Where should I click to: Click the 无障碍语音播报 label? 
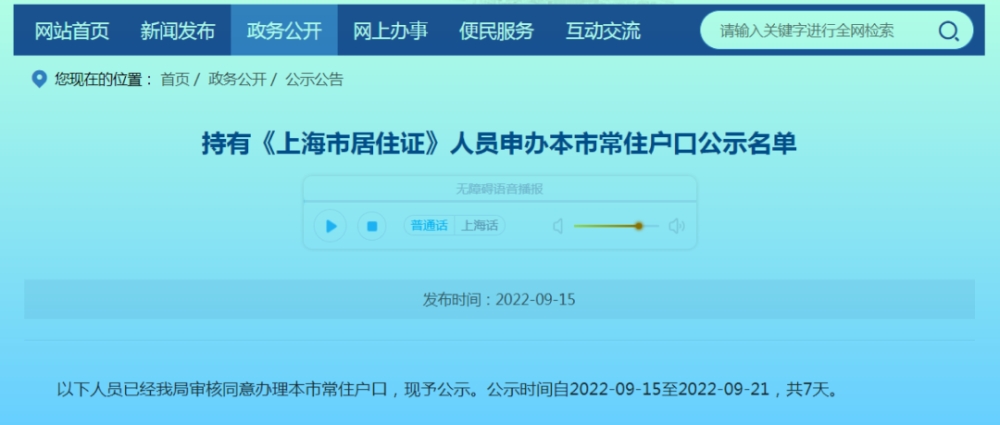pos(499,189)
